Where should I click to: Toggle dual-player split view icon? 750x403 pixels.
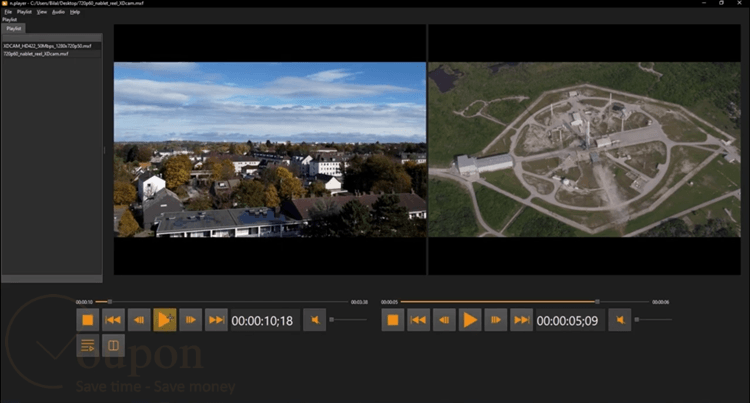[x=113, y=345]
